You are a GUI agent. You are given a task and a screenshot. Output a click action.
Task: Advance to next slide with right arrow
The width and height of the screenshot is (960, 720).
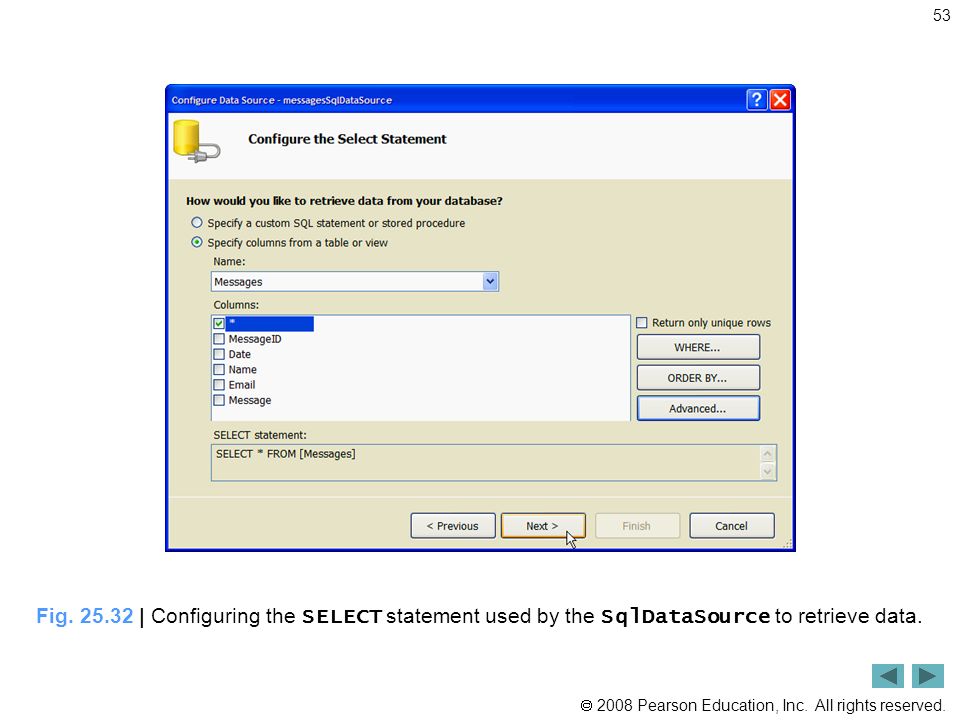[928, 676]
